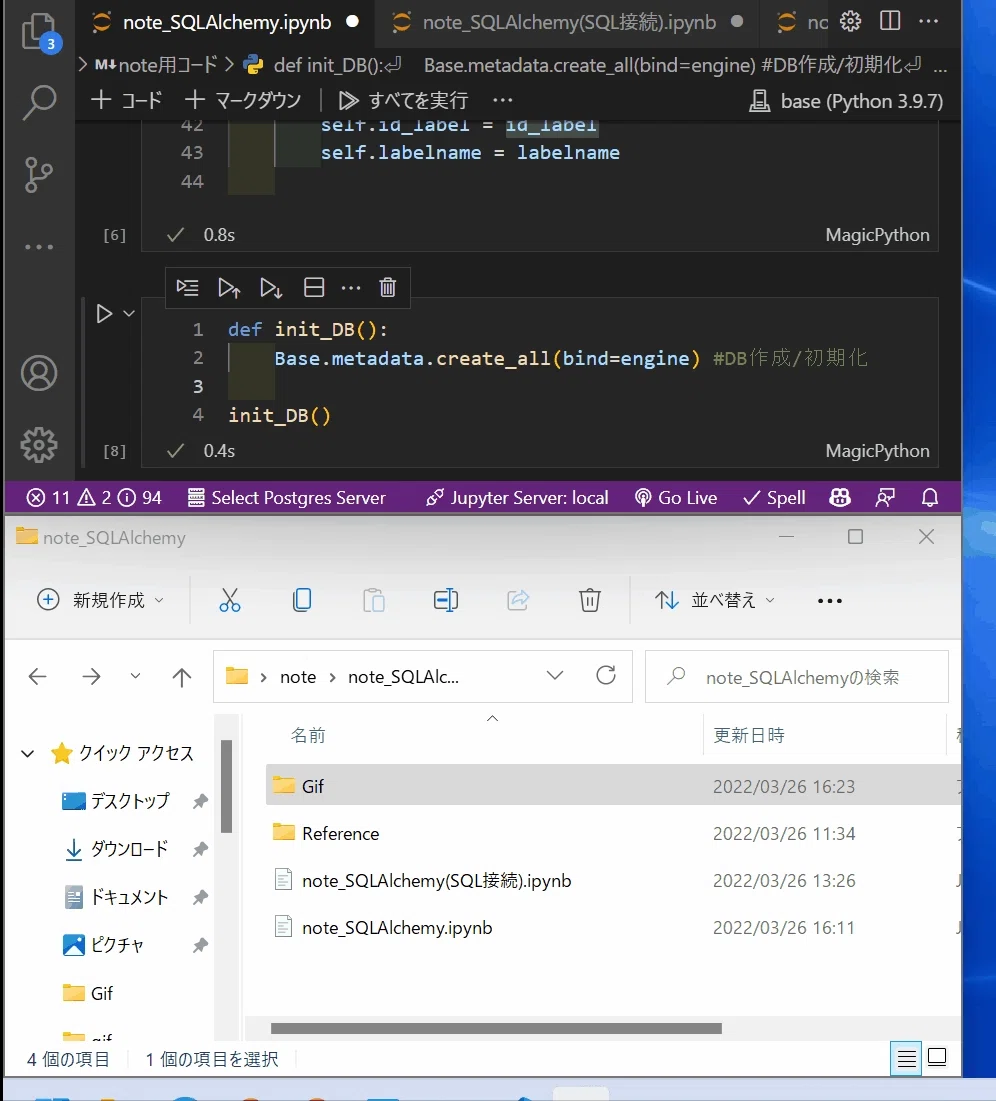996x1101 pixels.
Task: Select the Reference folder
Action: click(x=612, y=833)
